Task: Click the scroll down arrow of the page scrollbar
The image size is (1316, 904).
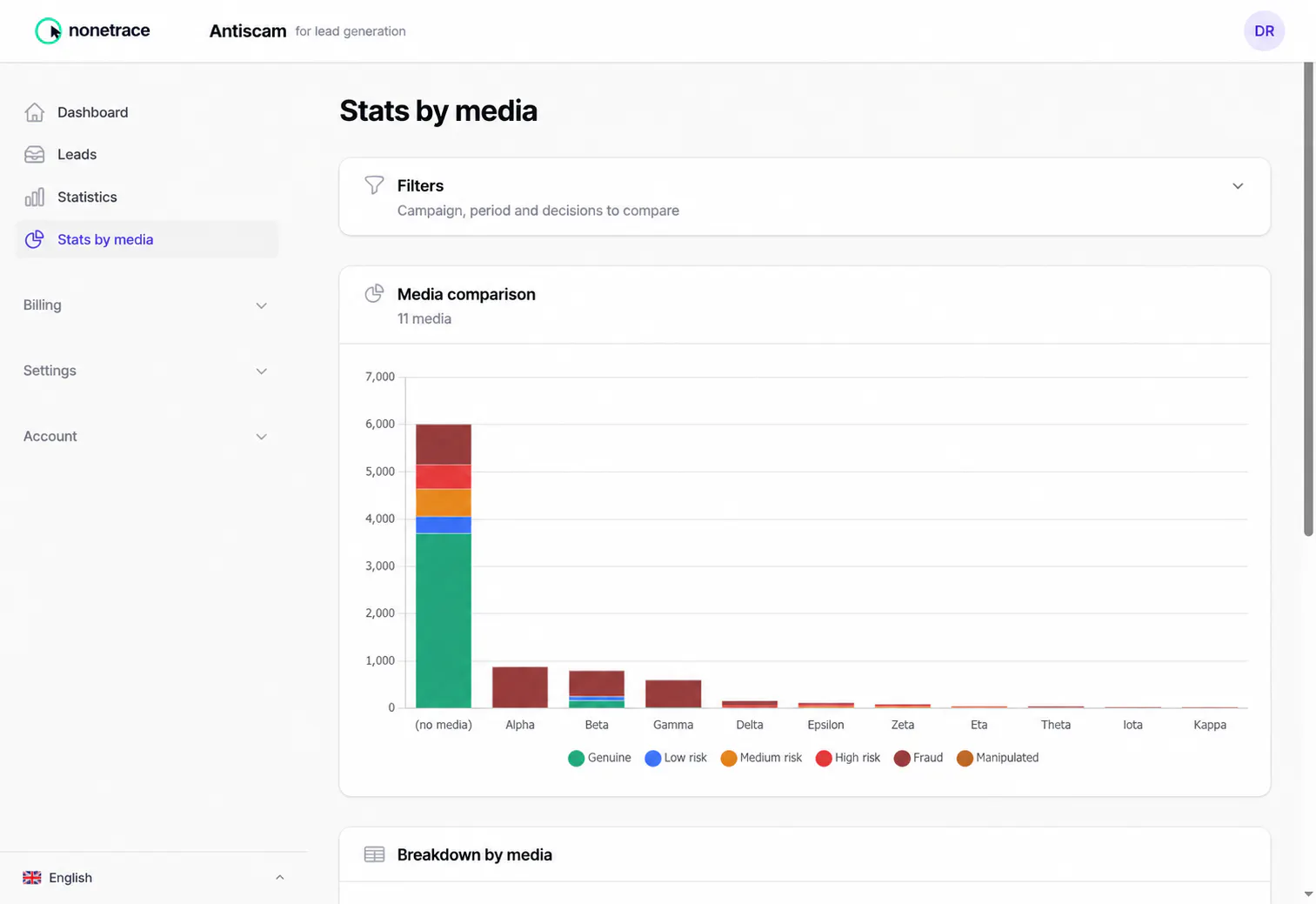Action: (1308, 894)
